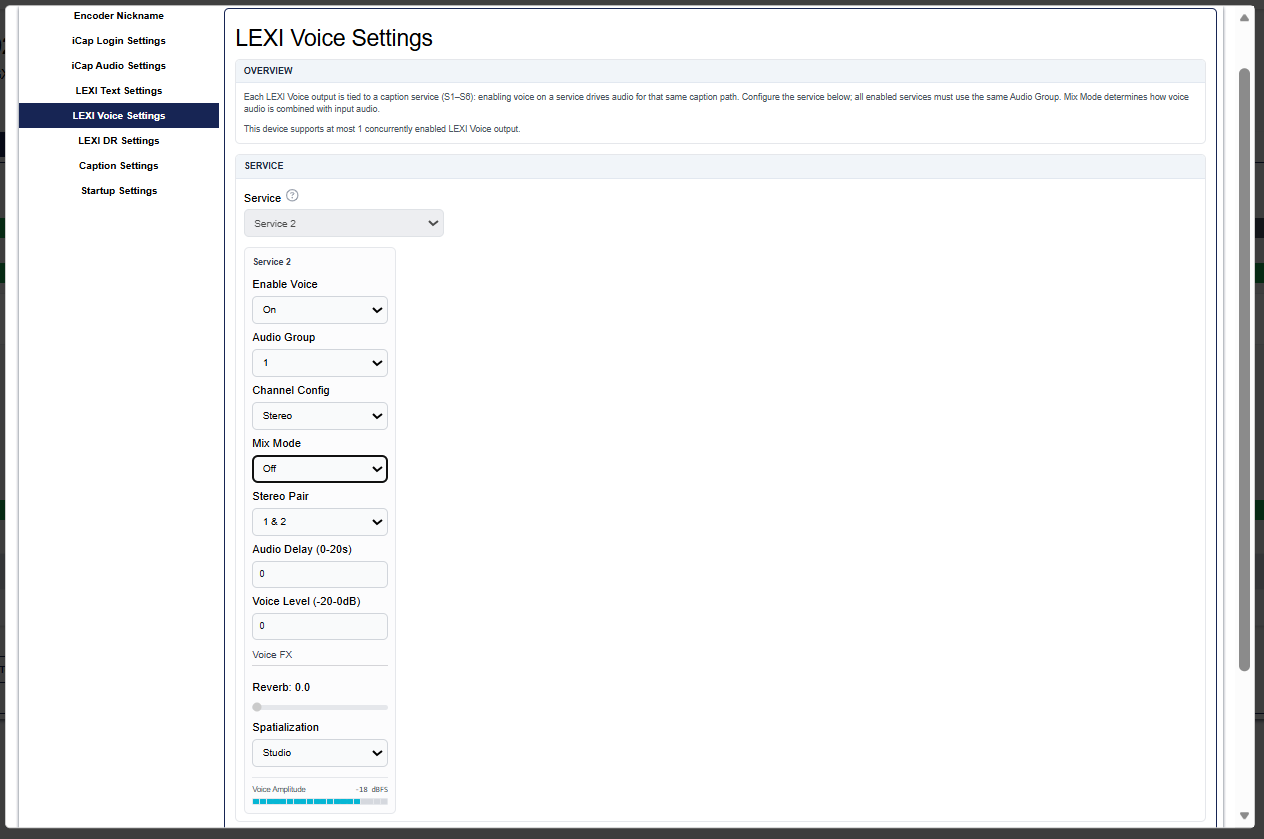Open Encoder Nickname settings
1264x839 pixels.
tap(119, 16)
